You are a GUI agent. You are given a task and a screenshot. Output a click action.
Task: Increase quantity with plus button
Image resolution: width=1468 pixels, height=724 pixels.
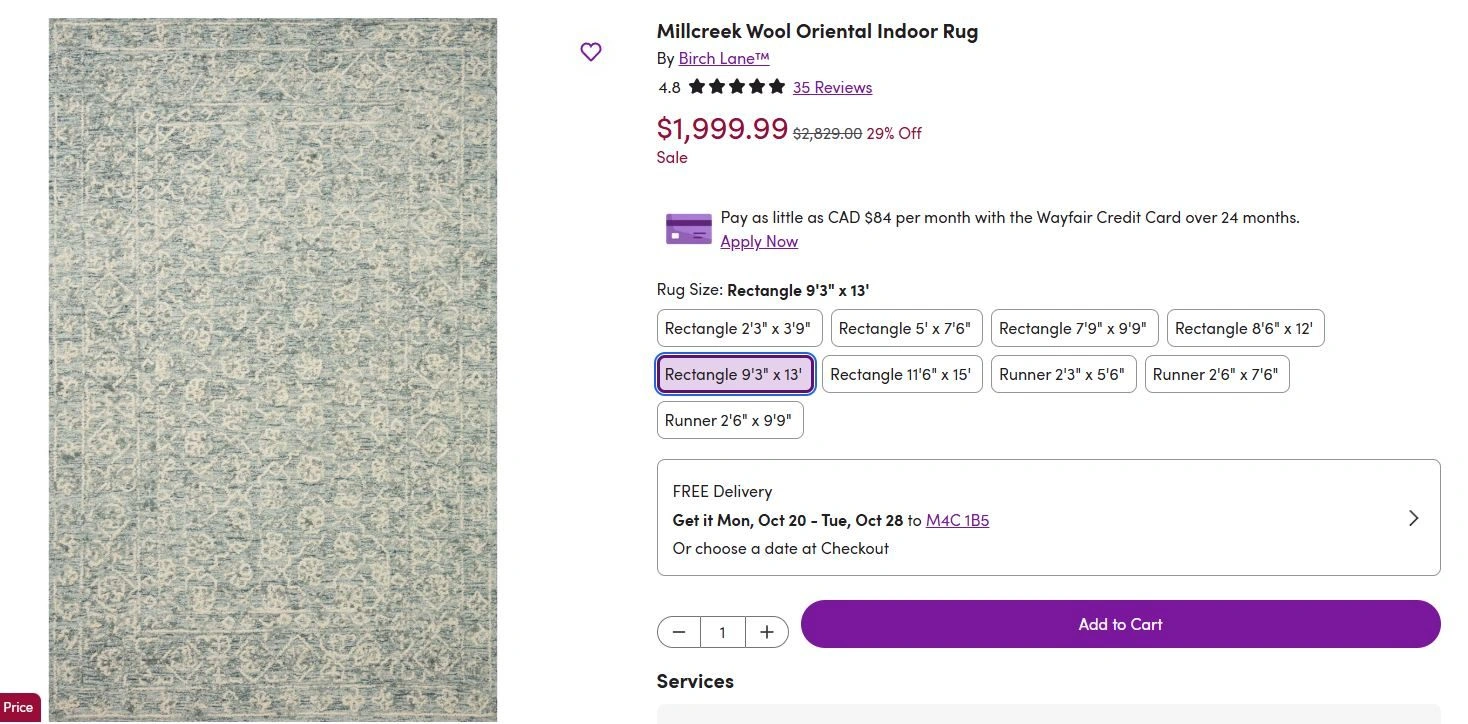tap(767, 632)
